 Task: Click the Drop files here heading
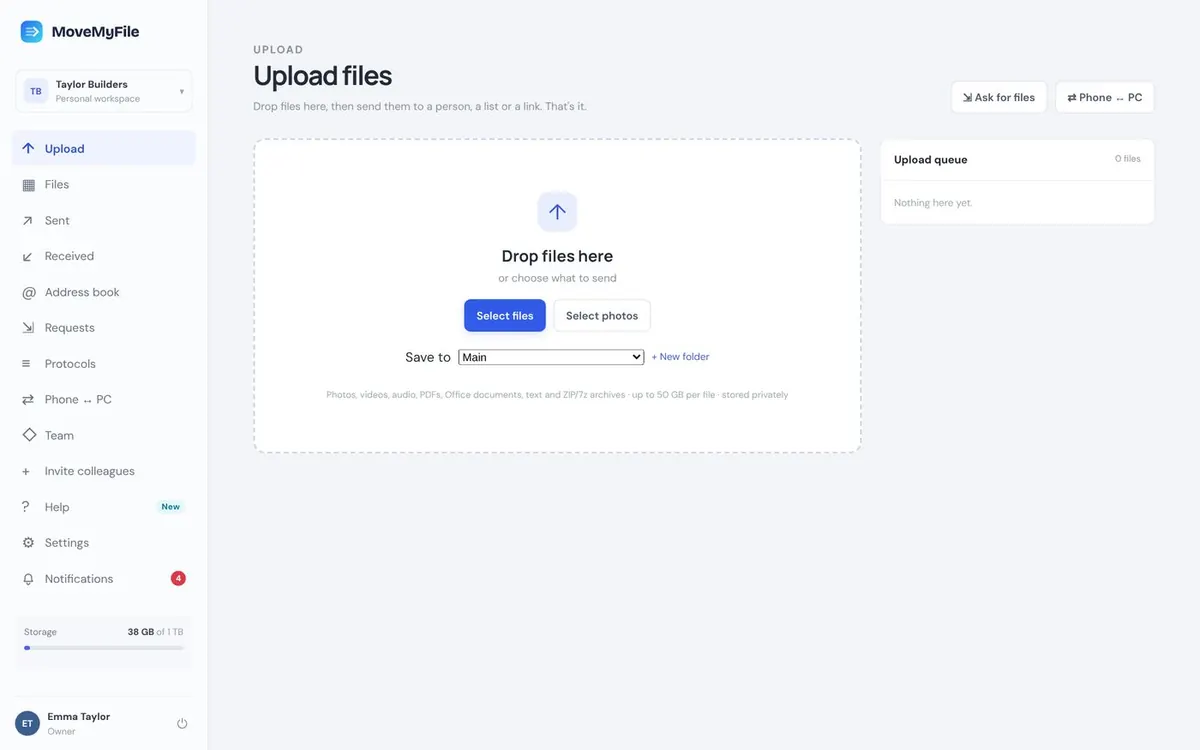tap(557, 256)
